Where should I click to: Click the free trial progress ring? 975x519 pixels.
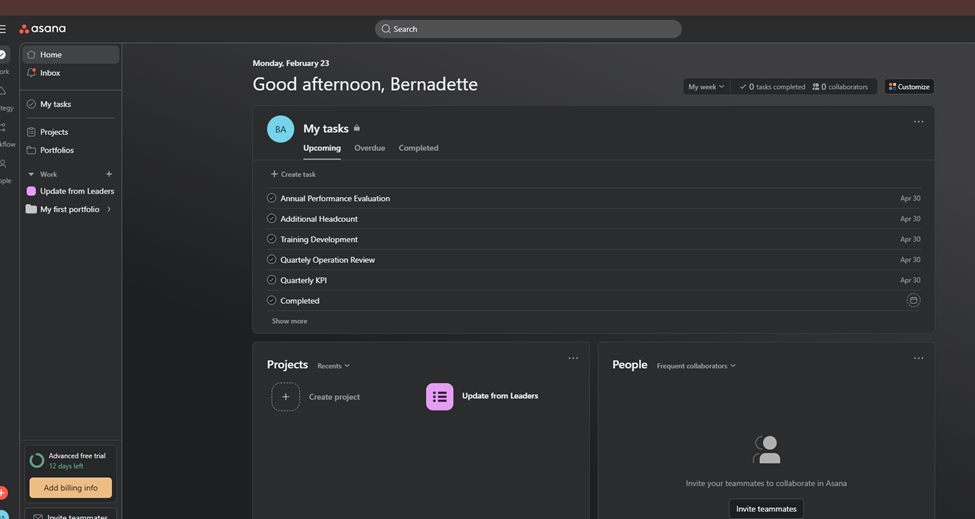point(37,461)
